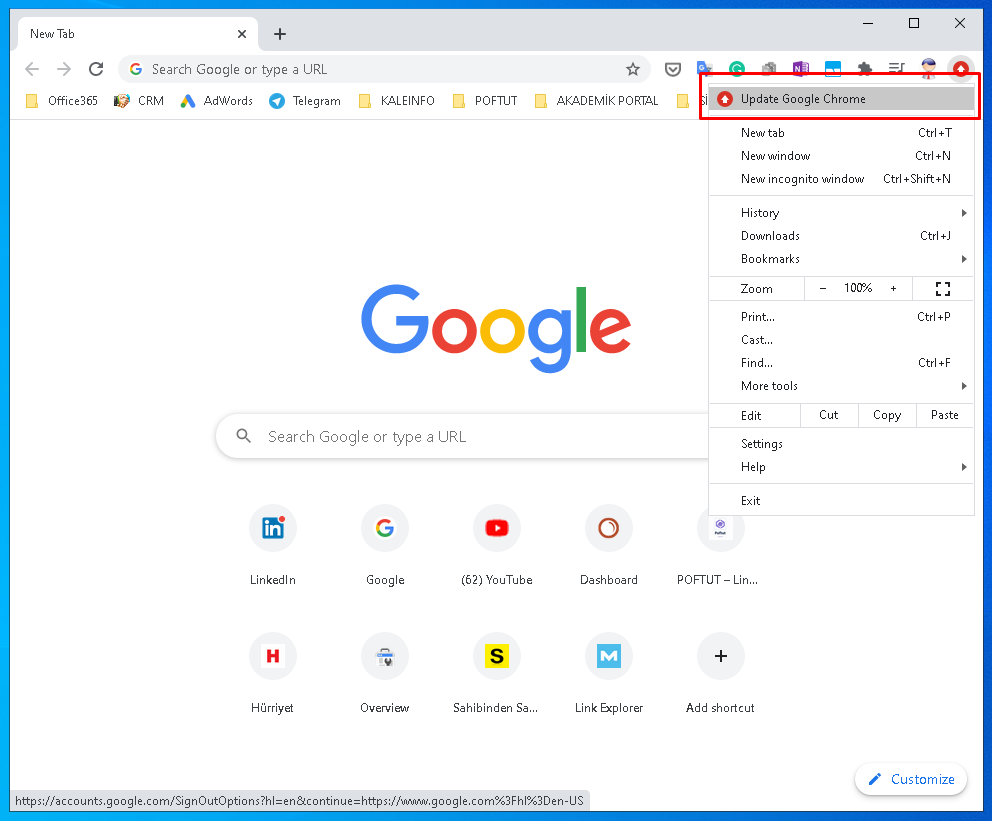Select Cast... from the menu
Viewport: 992px width, 821px height.
click(x=841, y=340)
